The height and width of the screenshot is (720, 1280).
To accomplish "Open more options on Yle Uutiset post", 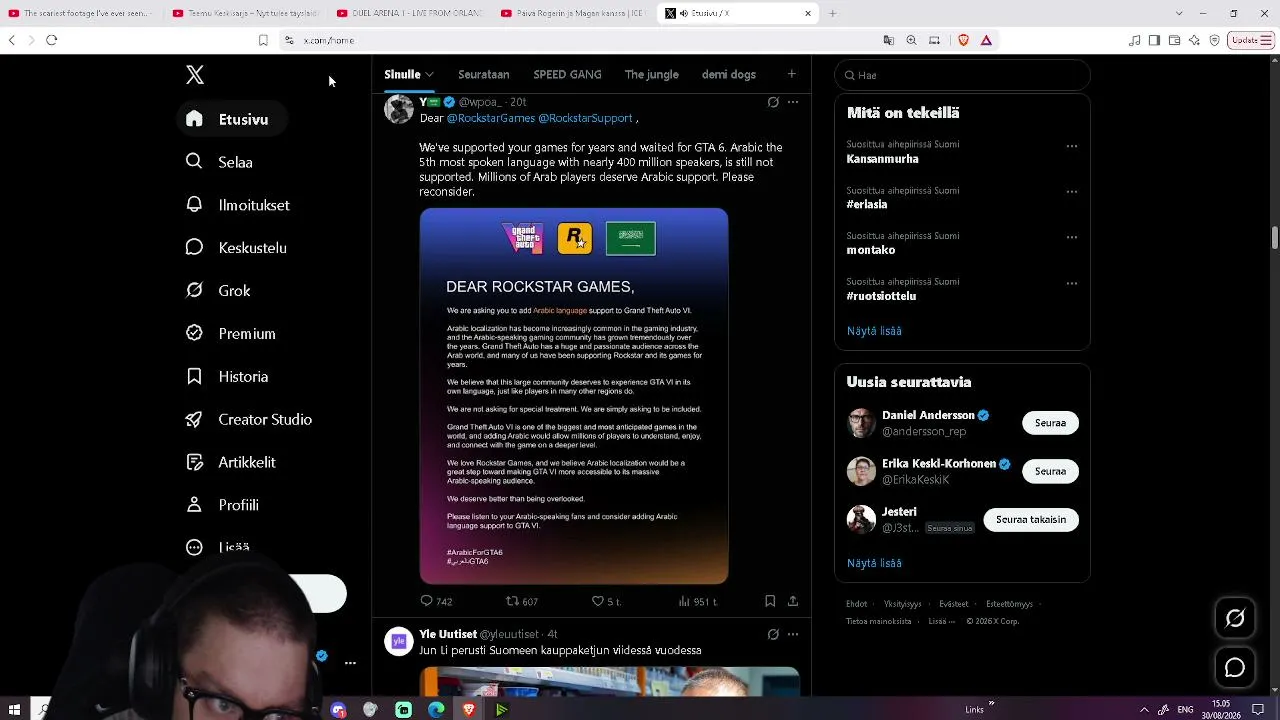I will pos(793,634).
